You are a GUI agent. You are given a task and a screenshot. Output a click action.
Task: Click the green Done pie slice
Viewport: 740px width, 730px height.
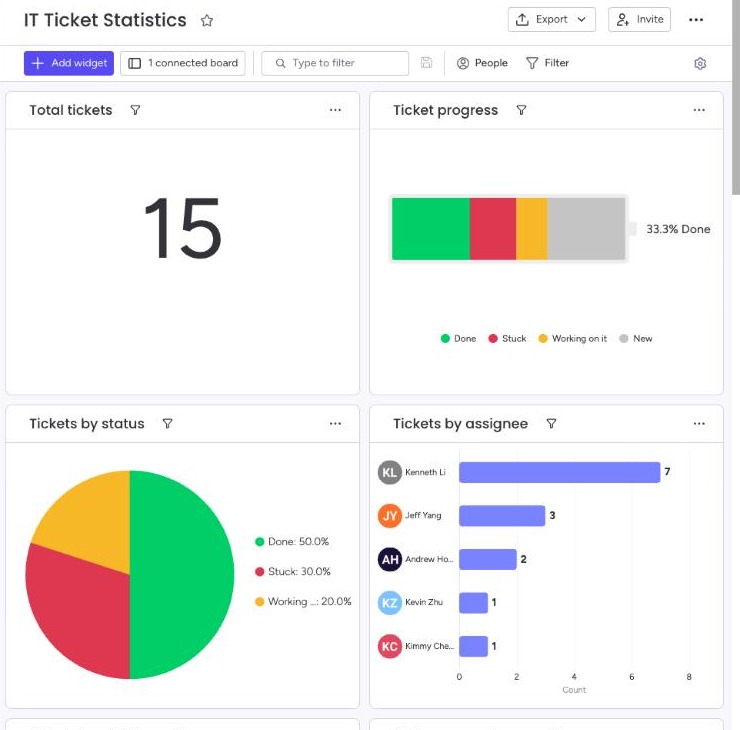point(184,575)
